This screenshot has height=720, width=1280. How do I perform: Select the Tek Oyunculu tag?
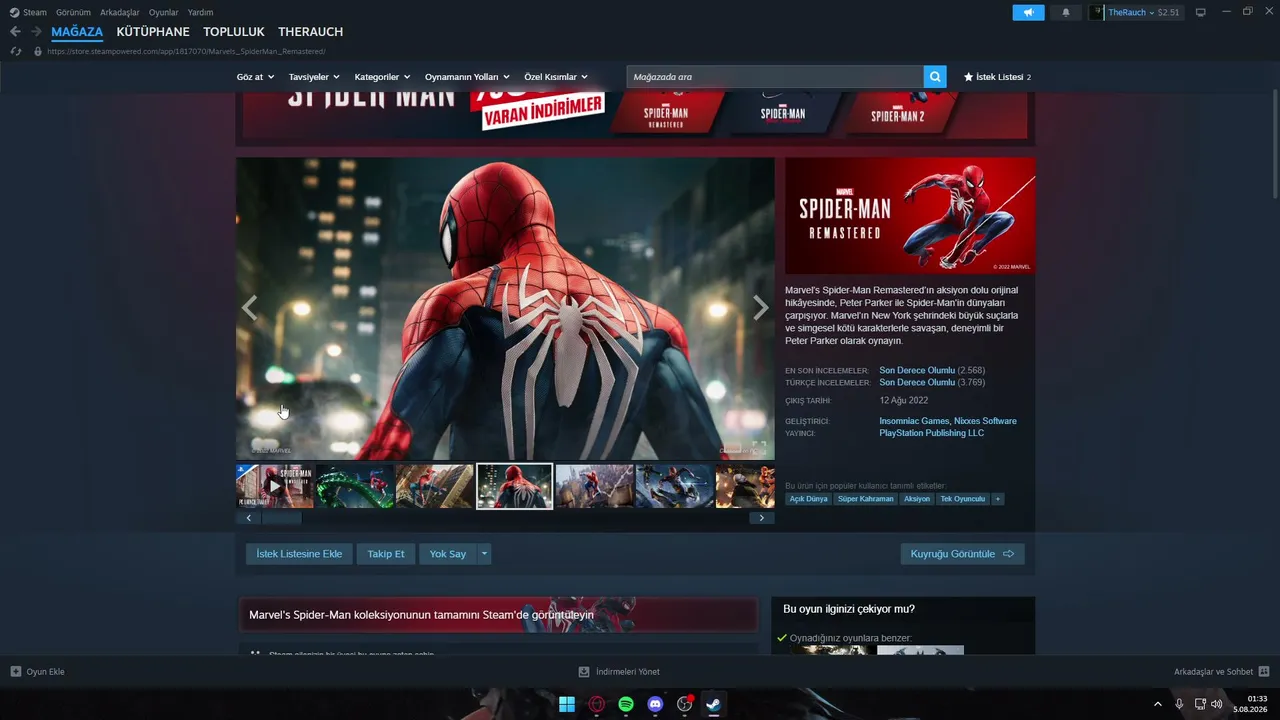click(x=963, y=499)
